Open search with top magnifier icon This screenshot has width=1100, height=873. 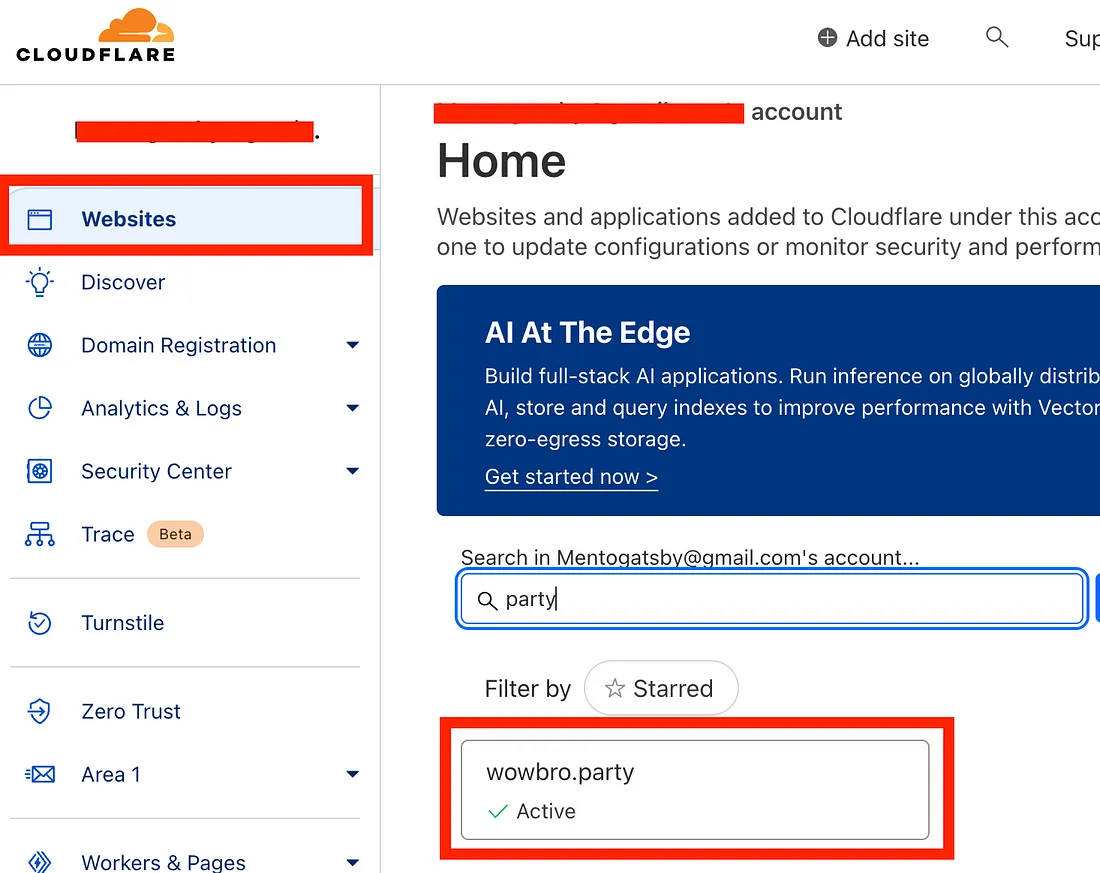pyautogui.click(x=996, y=36)
